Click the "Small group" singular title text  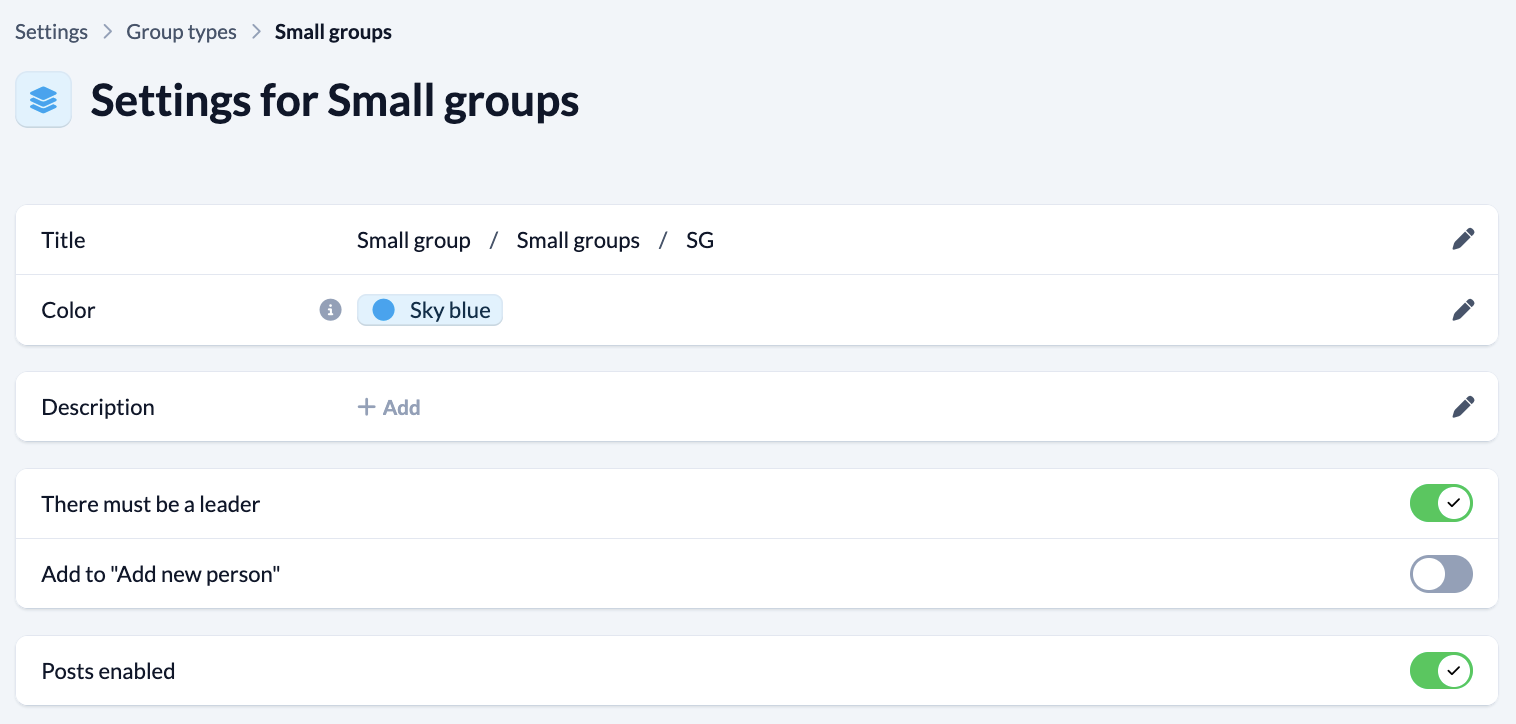[413, 240]
